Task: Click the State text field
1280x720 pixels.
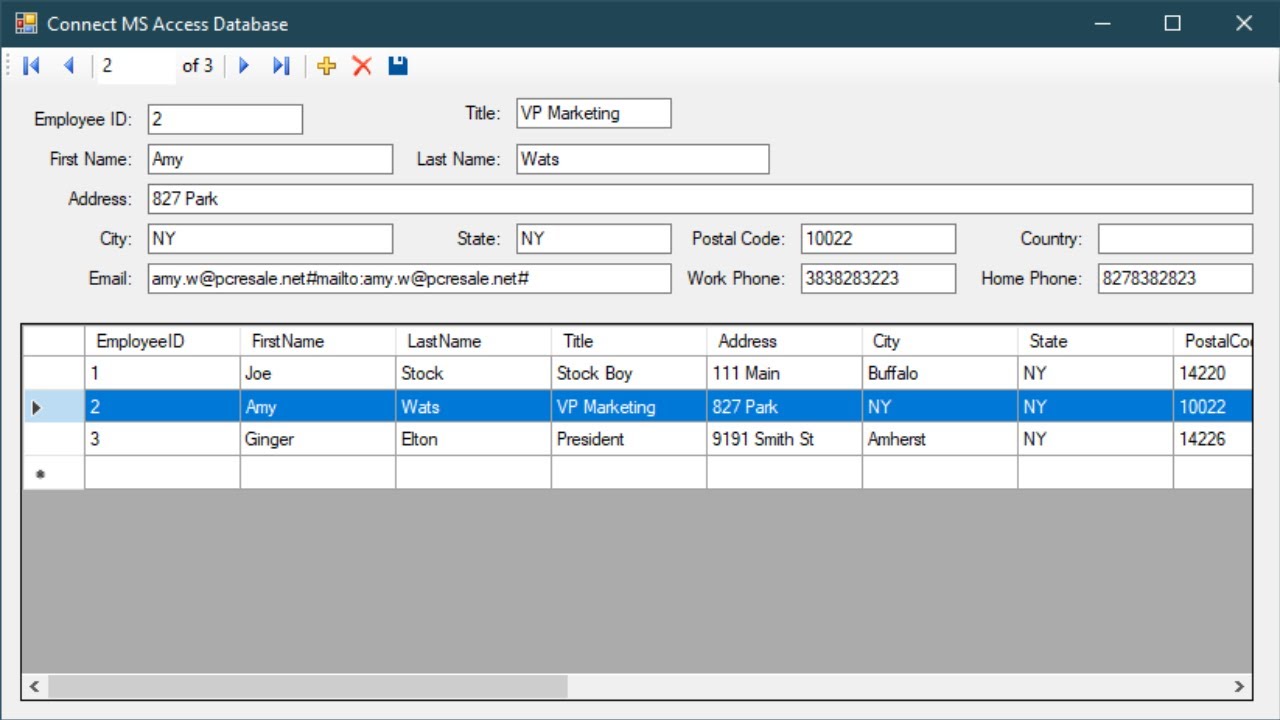Action: tap(594, 239)
